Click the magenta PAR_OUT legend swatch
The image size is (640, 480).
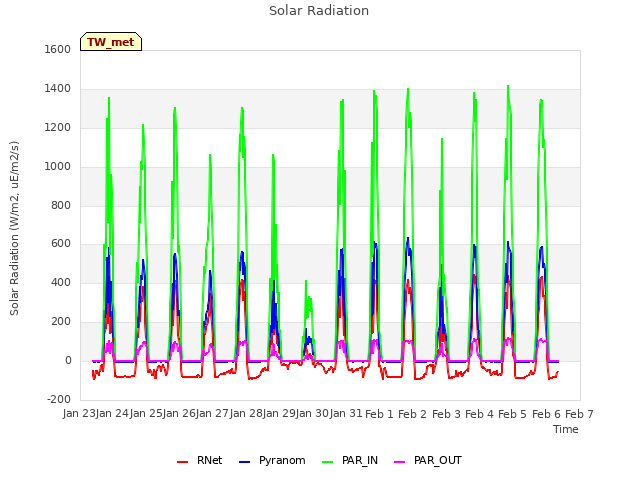pyautogui.click(x=400, y=462)
